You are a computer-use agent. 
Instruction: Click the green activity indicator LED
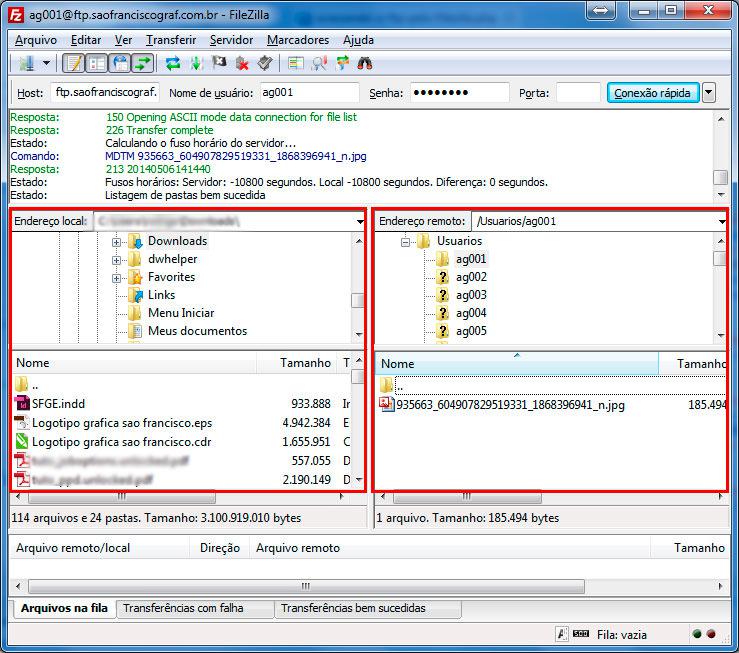click(x=697, y=634)
